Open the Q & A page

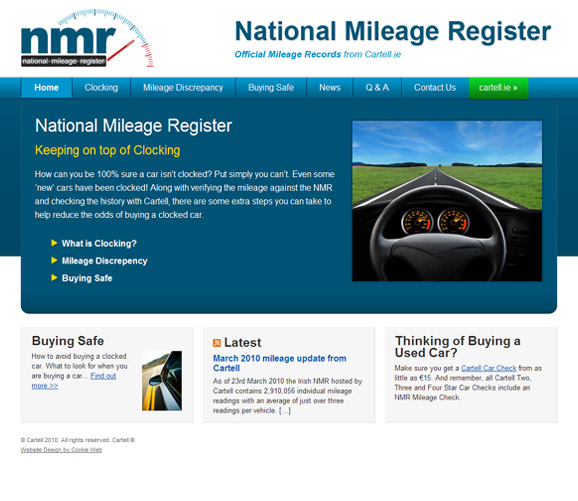click(377, 88)
